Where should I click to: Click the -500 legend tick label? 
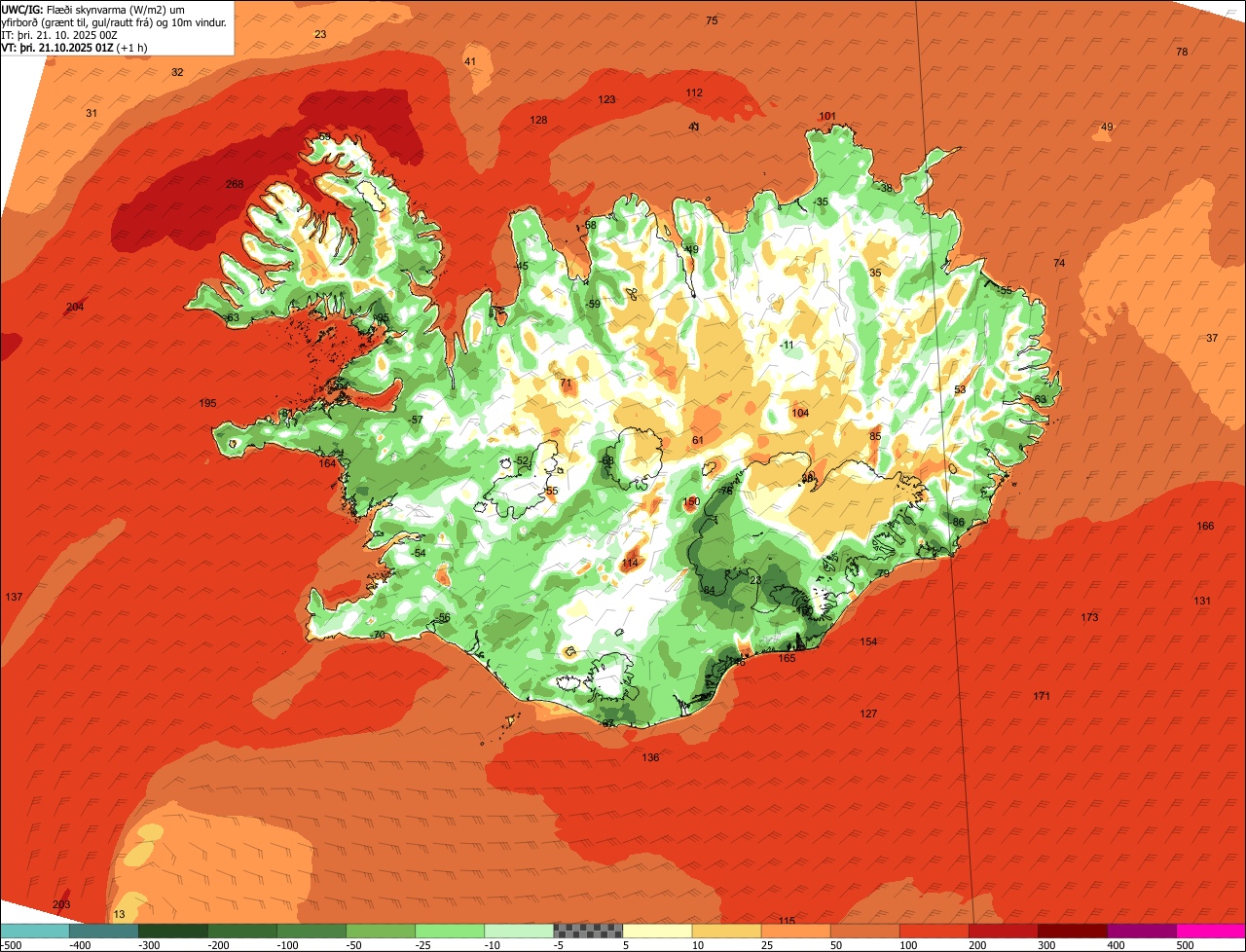tap(11, 945)
